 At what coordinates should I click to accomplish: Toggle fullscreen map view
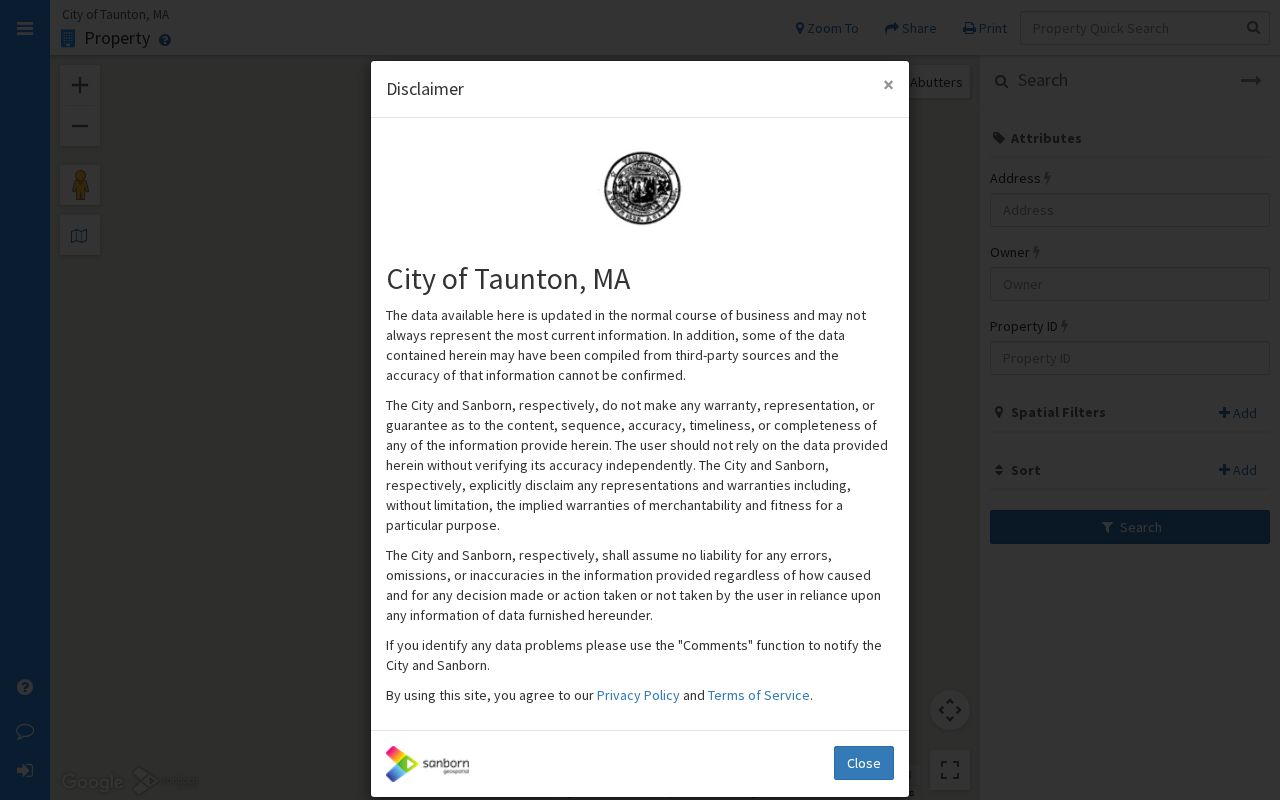(x=950, y=770)
